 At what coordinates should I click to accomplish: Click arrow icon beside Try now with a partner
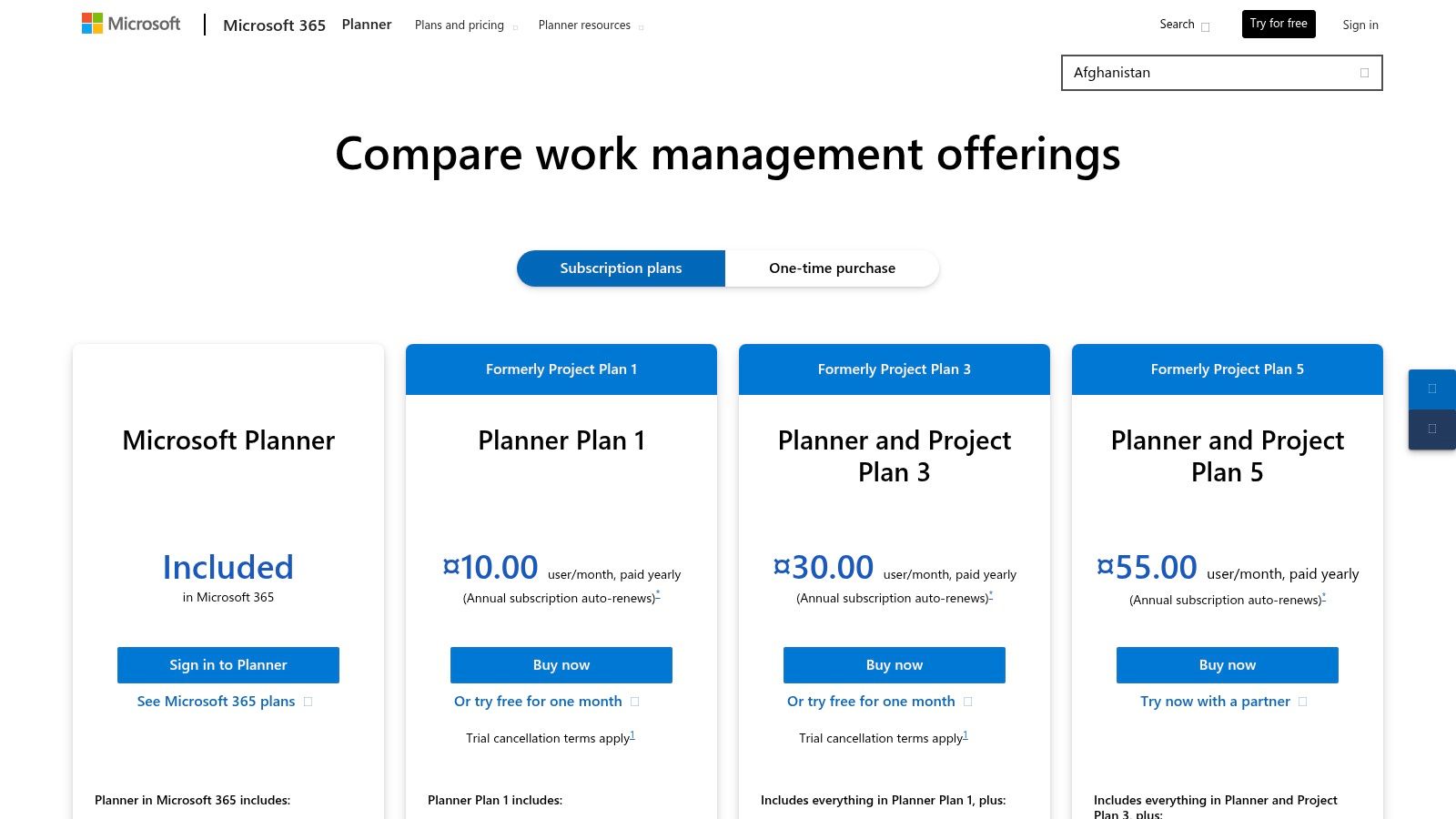point(1303,702)
